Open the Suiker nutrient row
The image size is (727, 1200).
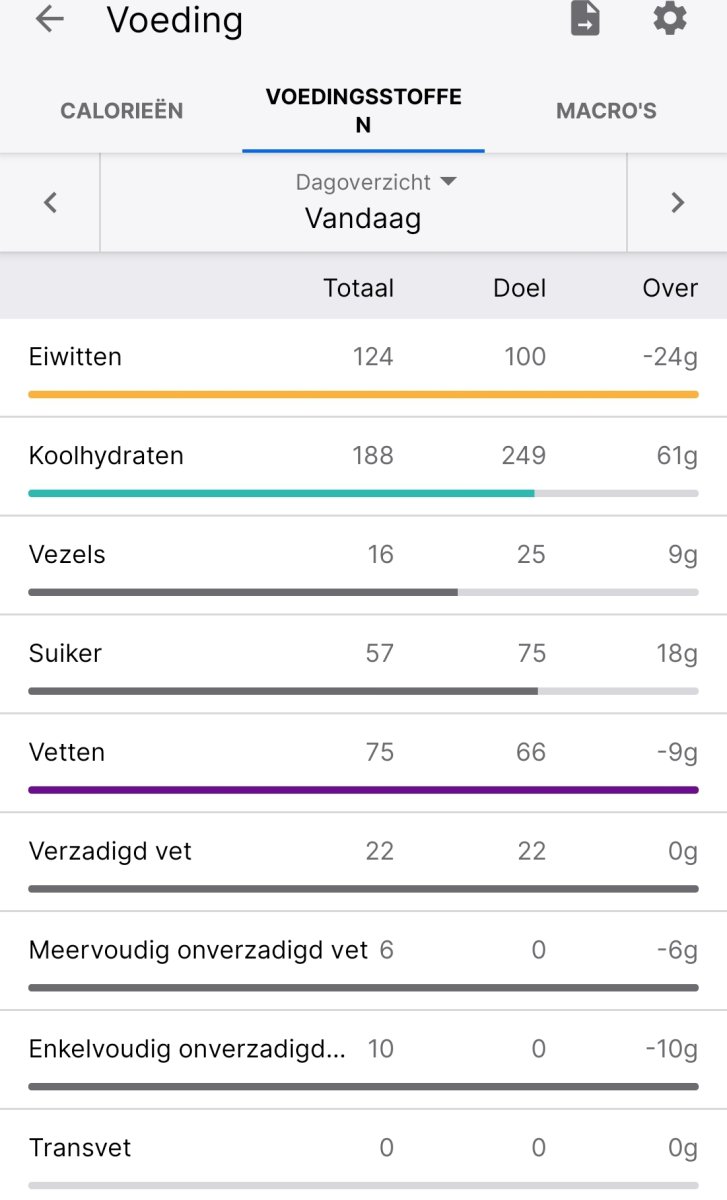pyautogui.click(x=66, y=654)
